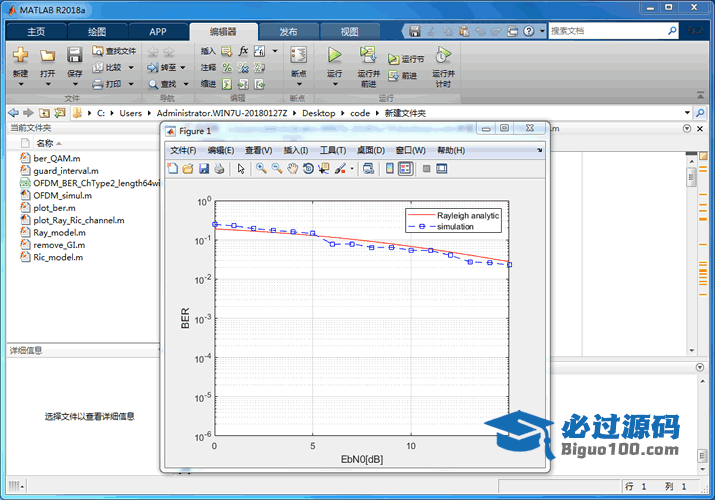
Task: Open the New (新建) dropdown arrow
Action: pos(20,85)
